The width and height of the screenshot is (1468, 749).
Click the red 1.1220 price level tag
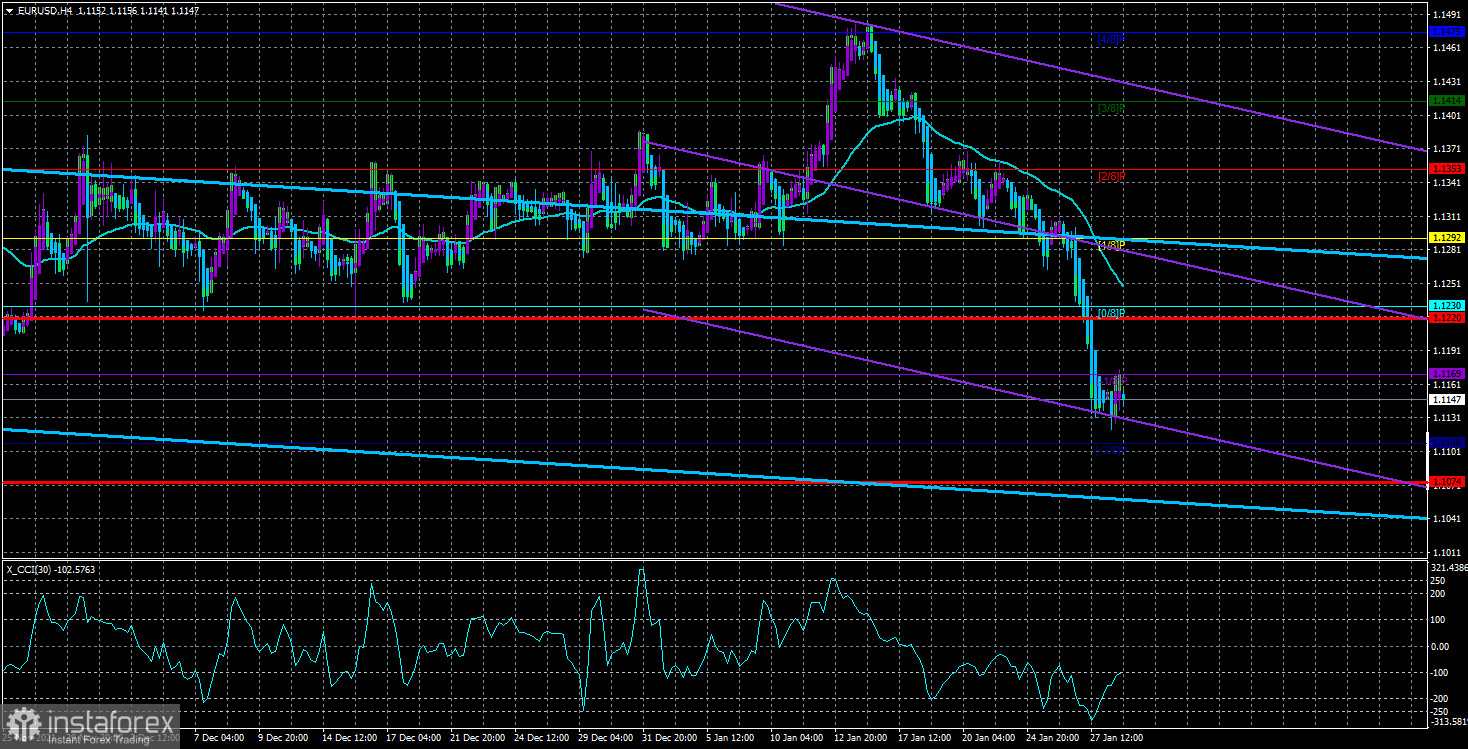tap(1447, 318)
